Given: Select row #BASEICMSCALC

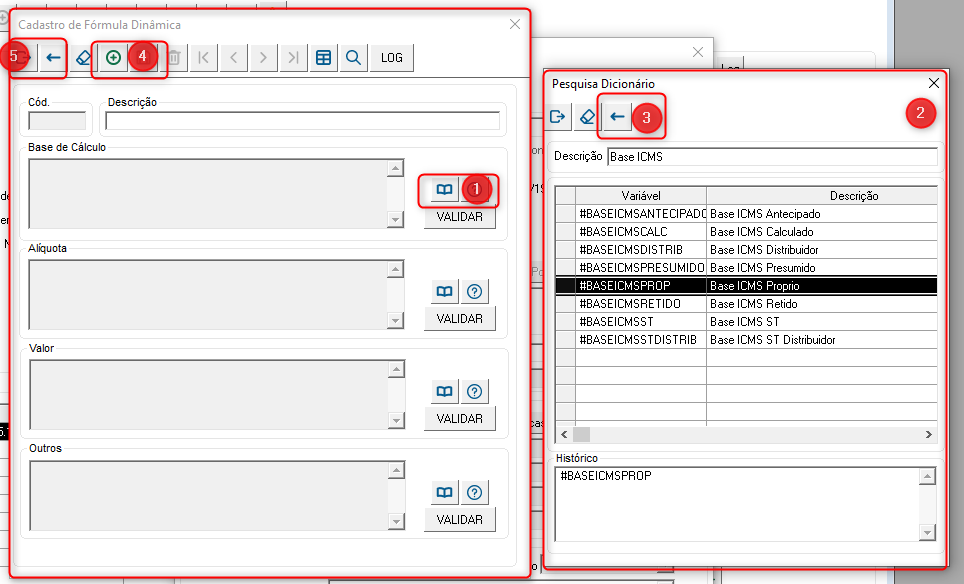Looking at the screenshot, I should pyautogui.click(x=746, y=232).
